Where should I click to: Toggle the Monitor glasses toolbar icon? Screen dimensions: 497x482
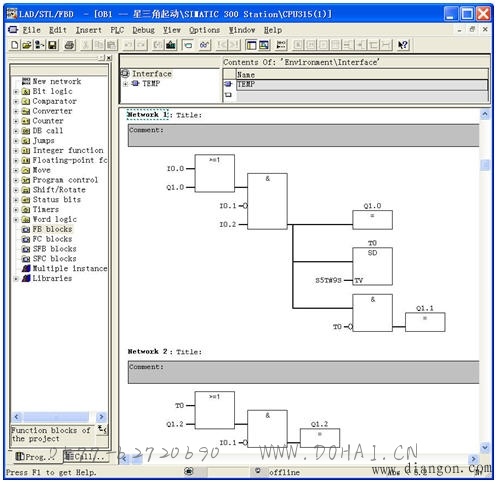pyautogui.click(x=204, y=45)
